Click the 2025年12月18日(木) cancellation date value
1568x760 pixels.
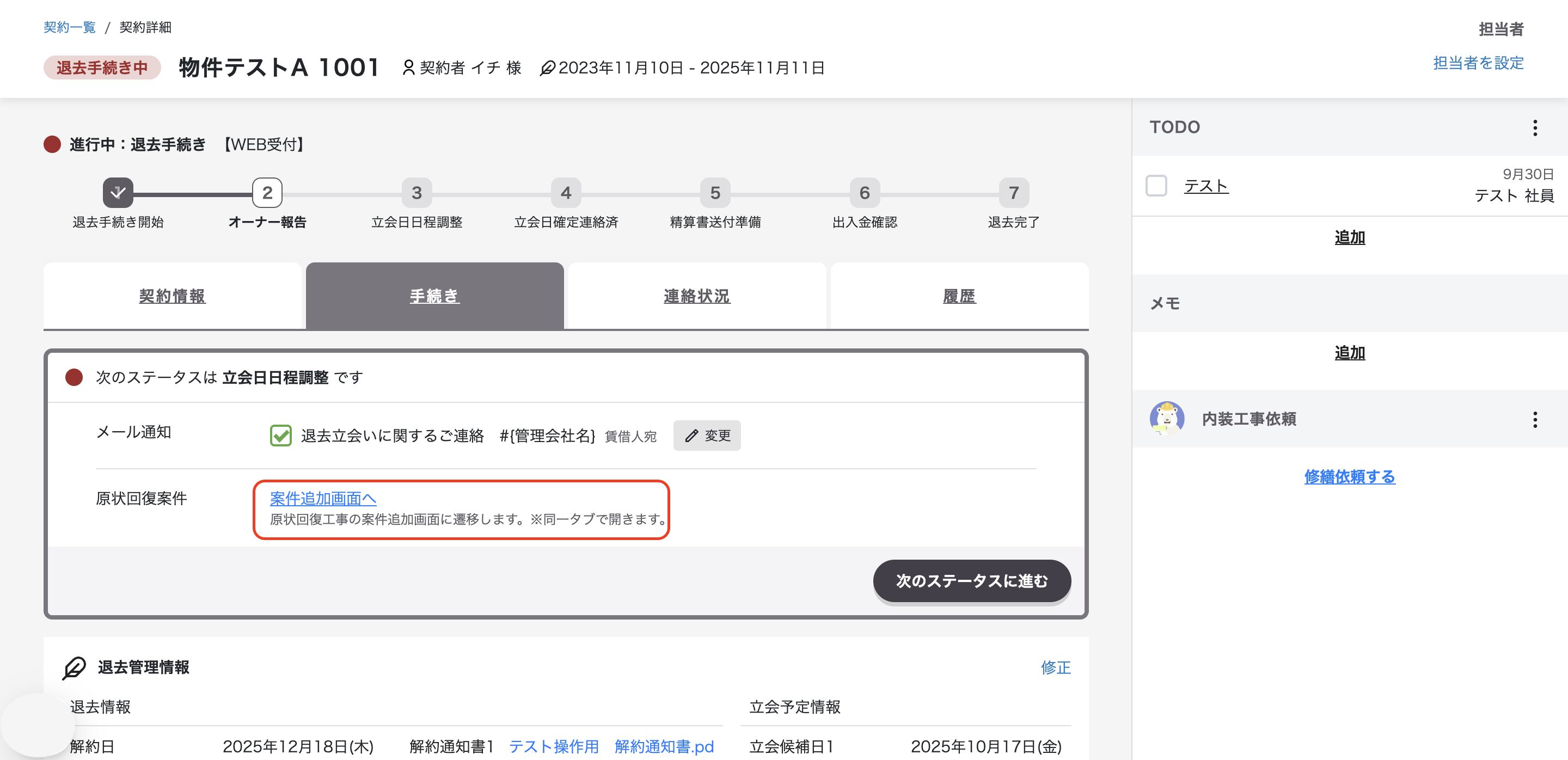tap(298, 746)
